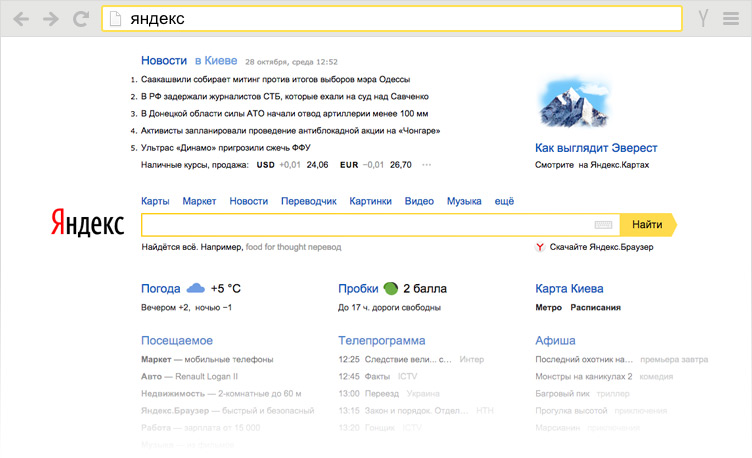
Task: Open the on-screen keyboard icon in the search box
Action: (x=603, y=224)
